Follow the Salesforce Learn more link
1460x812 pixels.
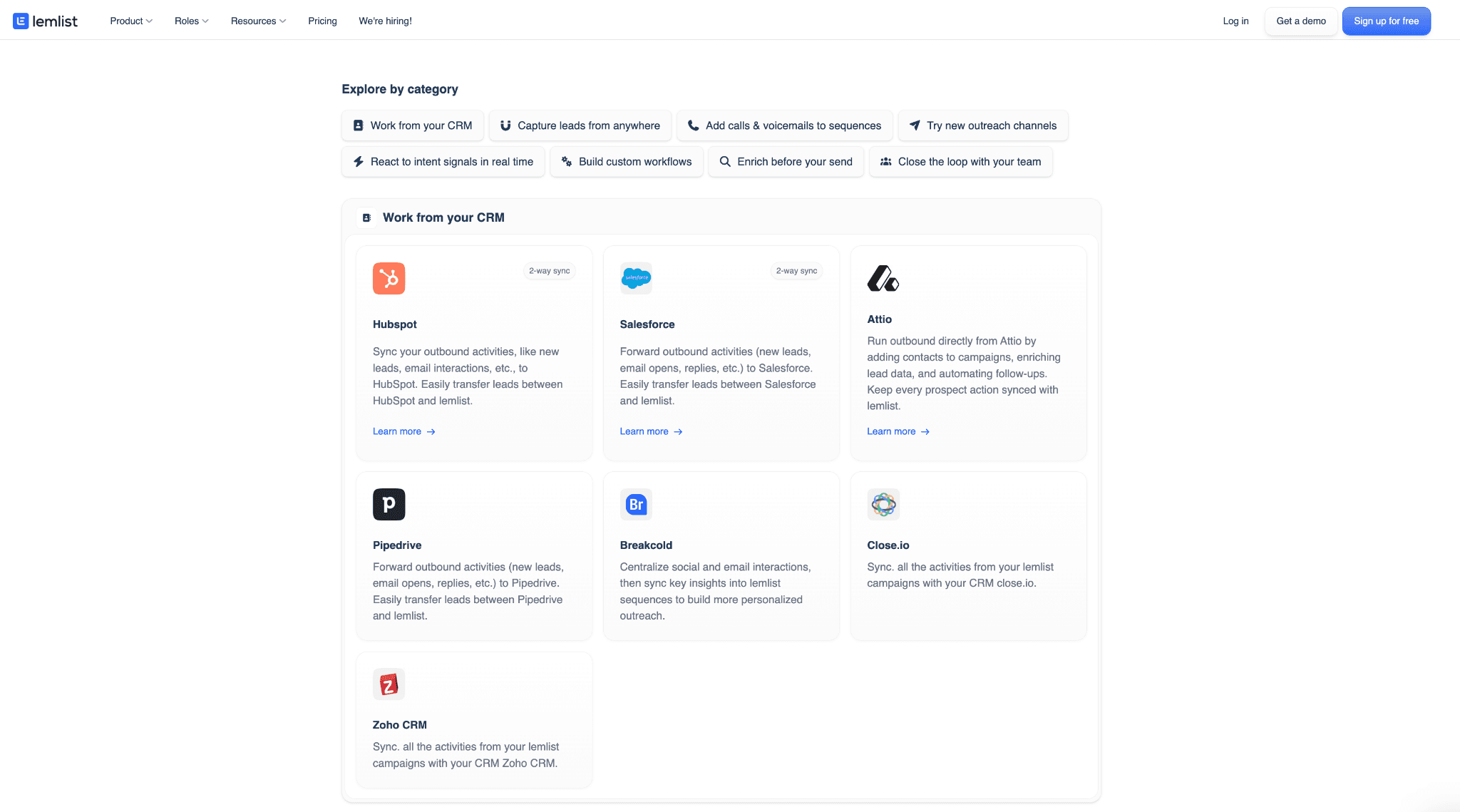pos(652,432)
